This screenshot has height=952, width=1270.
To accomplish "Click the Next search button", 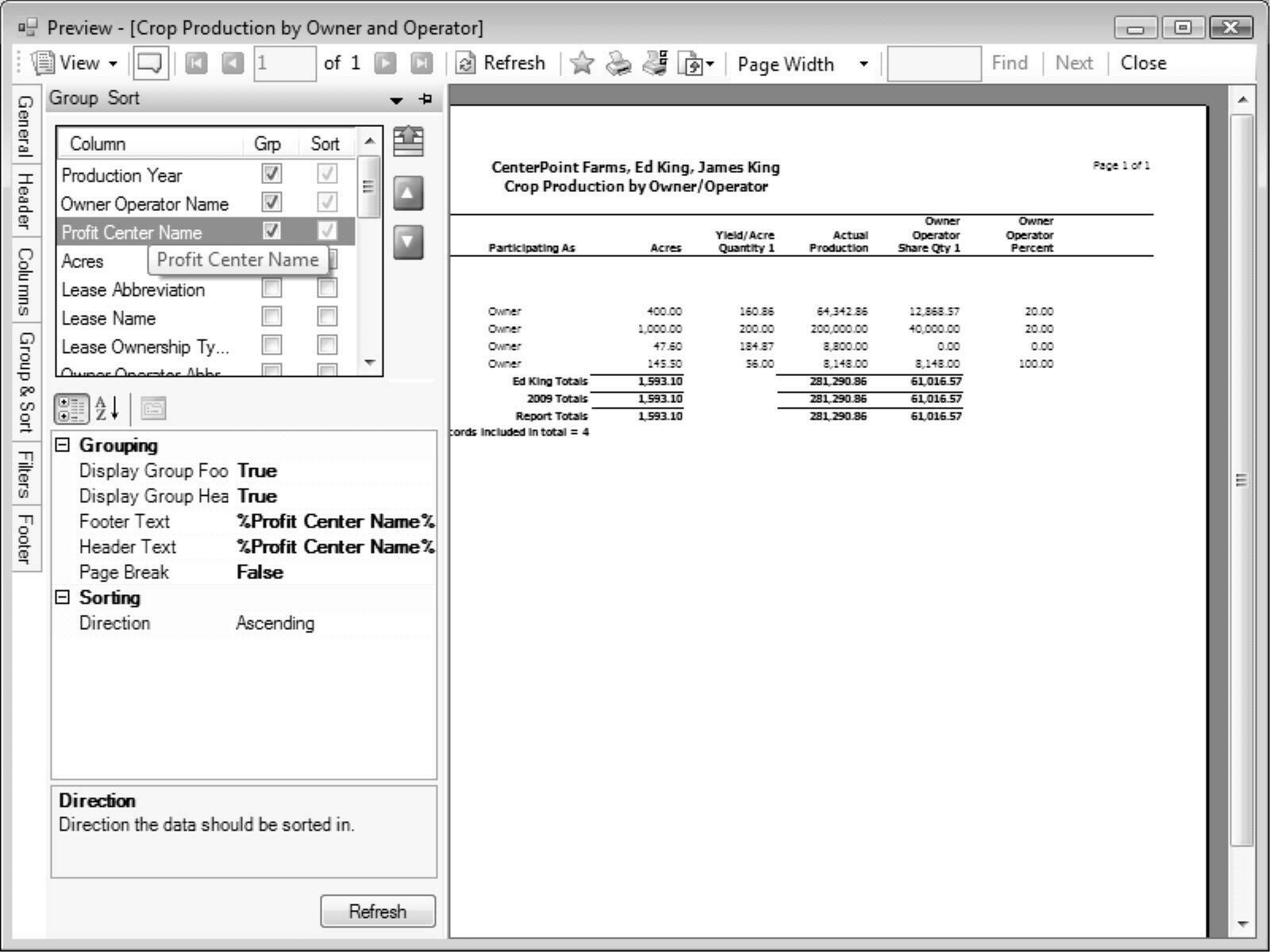I will (1074, 63).
